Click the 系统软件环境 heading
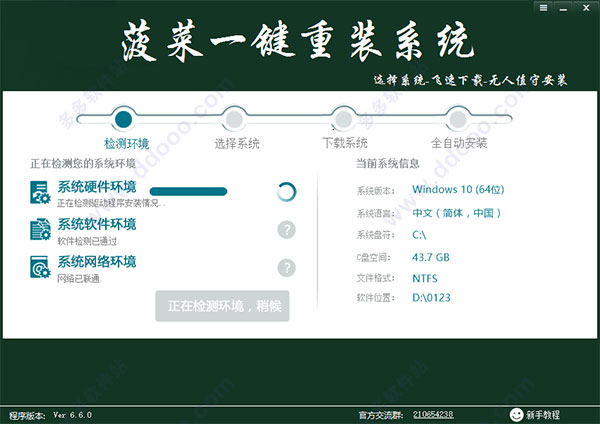This screenshot has width=600, height=424. (97, 224)
